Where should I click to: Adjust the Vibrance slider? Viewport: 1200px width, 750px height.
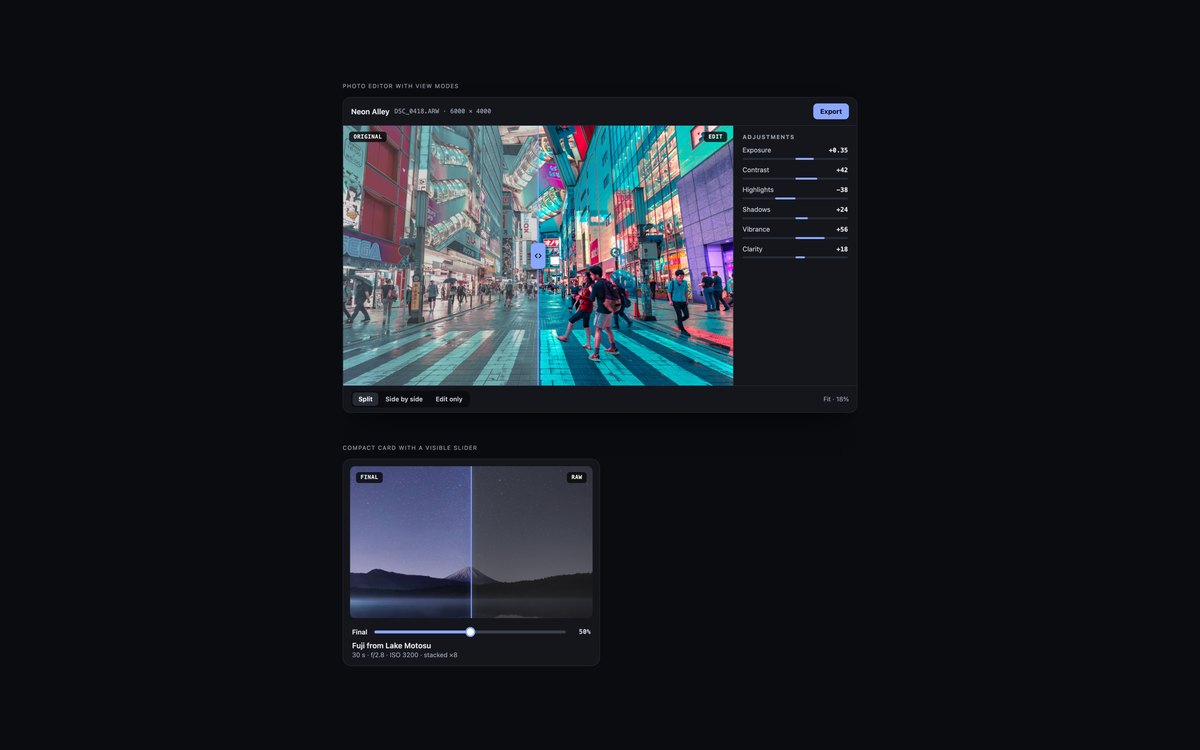tap(795, 238)
